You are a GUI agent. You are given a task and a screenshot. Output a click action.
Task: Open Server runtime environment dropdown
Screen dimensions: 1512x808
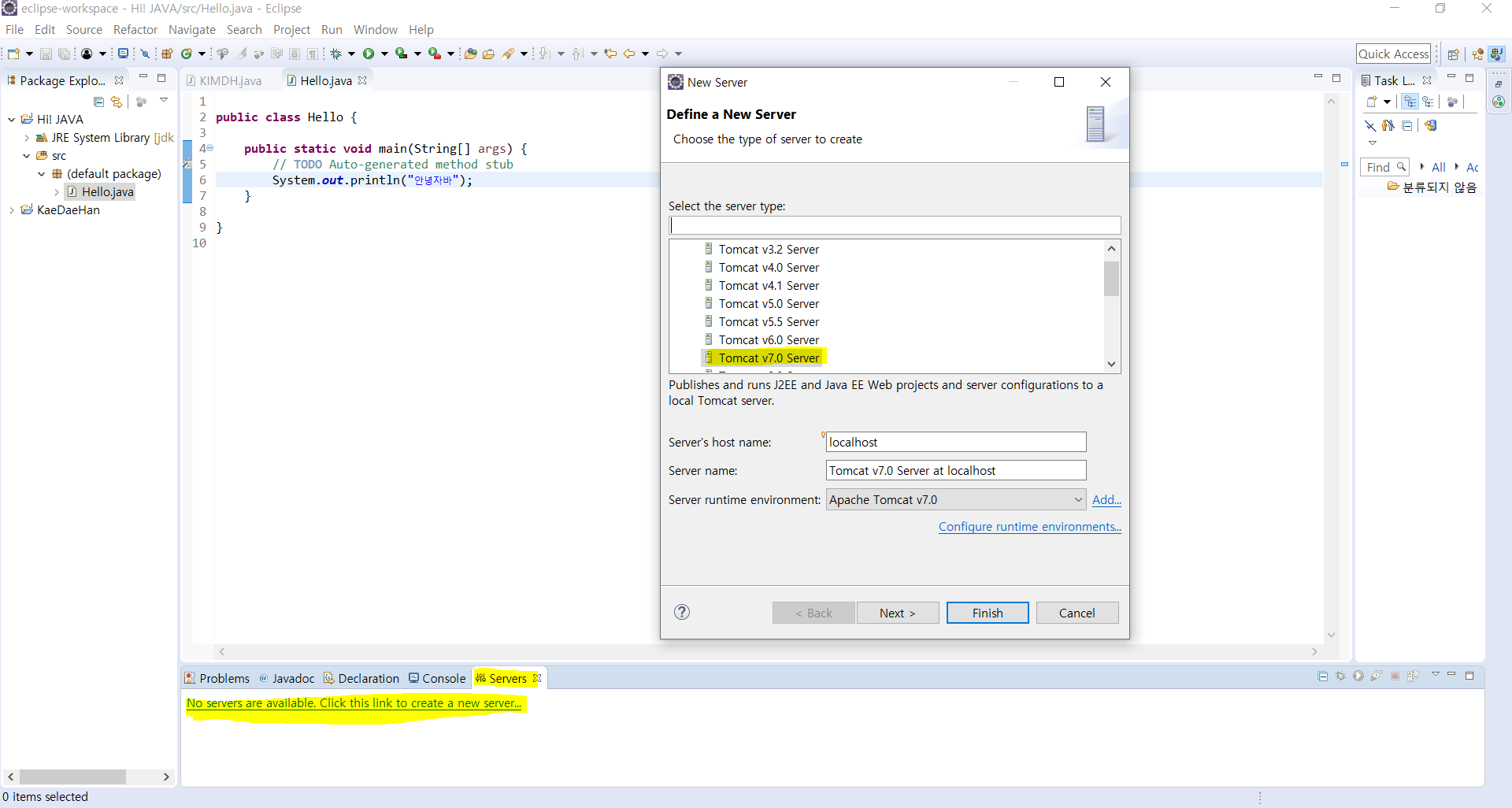coord(1078,499)
